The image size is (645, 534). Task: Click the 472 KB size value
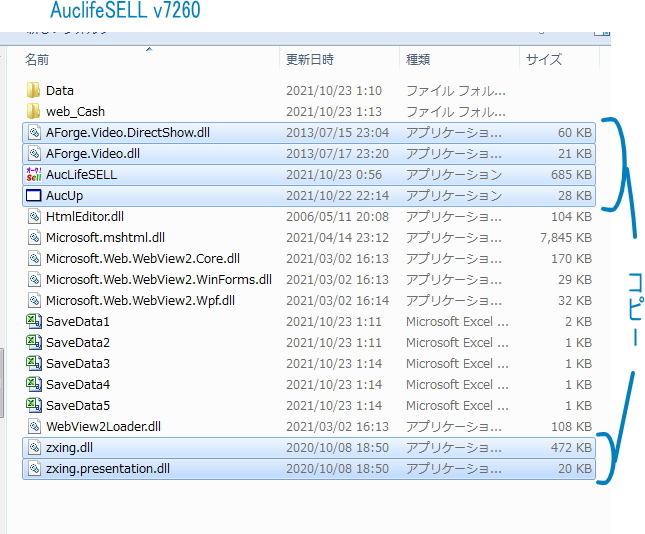571,447
